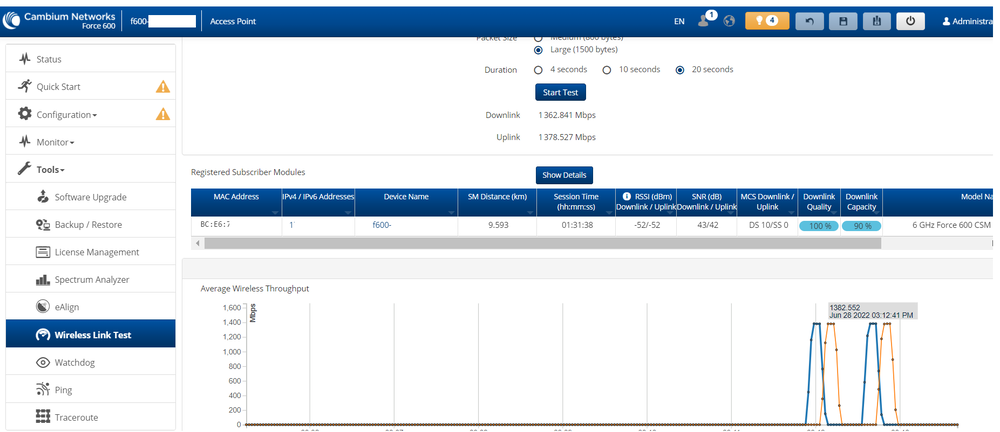The width and height of the screenshot is (1000, 432).
Task: Click the Show Details button
Action: click(565, 175)
